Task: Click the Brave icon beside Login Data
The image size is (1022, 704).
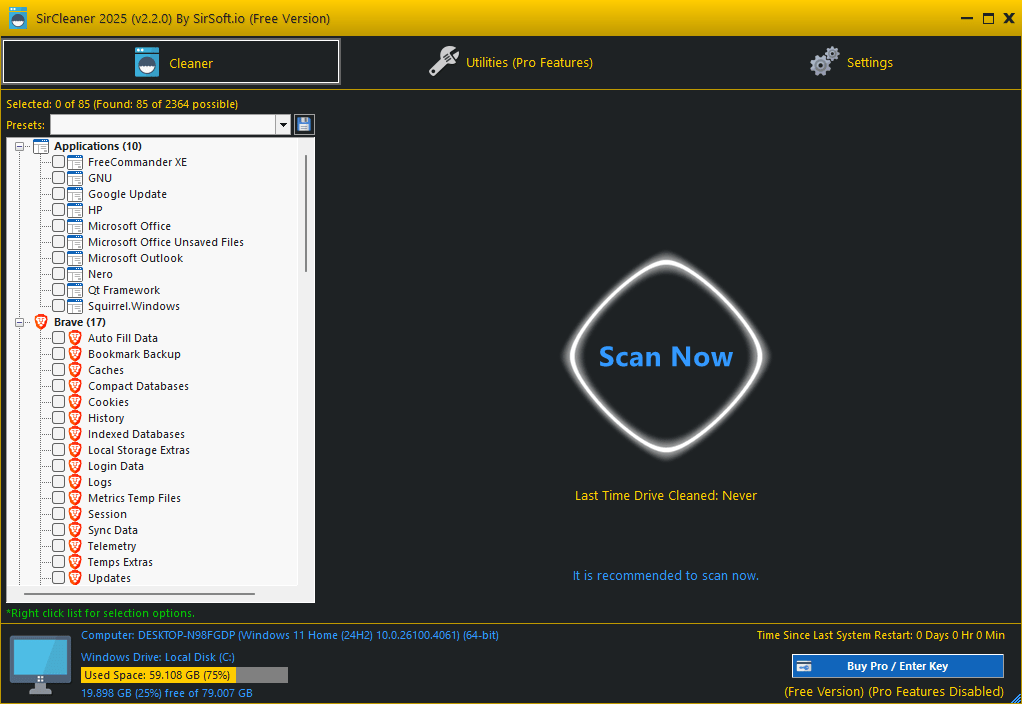Action: click(x=75, y=466)
